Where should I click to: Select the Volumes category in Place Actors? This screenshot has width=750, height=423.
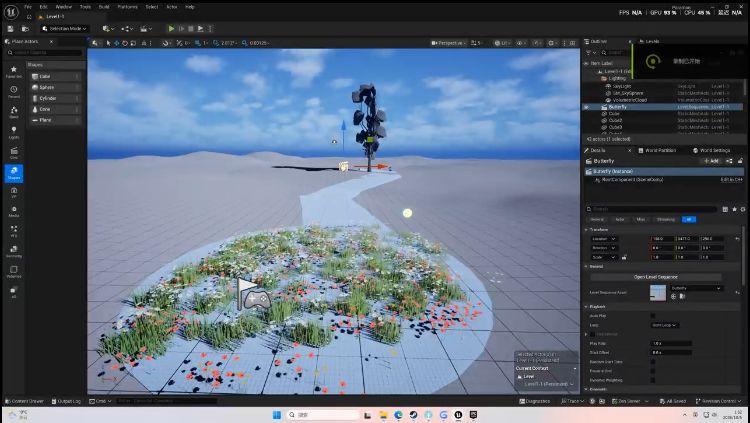click(14, 272)
